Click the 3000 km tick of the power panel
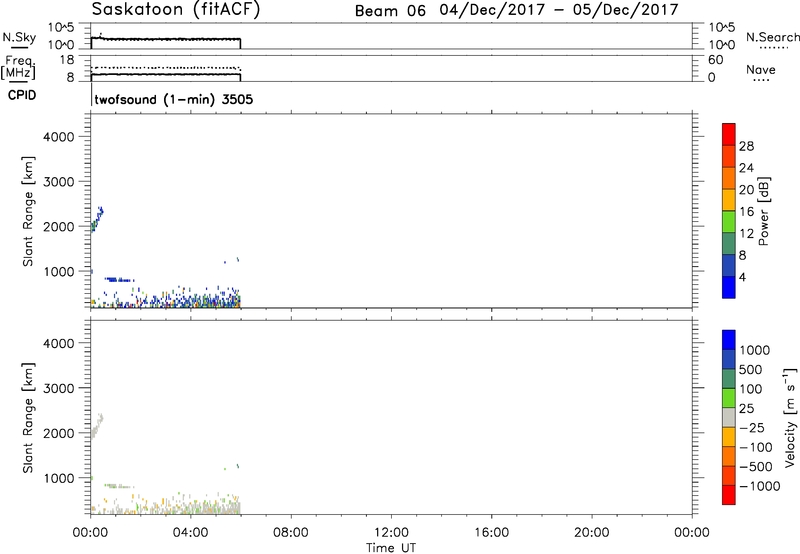This screenshot has height=554, width=800. (58, 182)
